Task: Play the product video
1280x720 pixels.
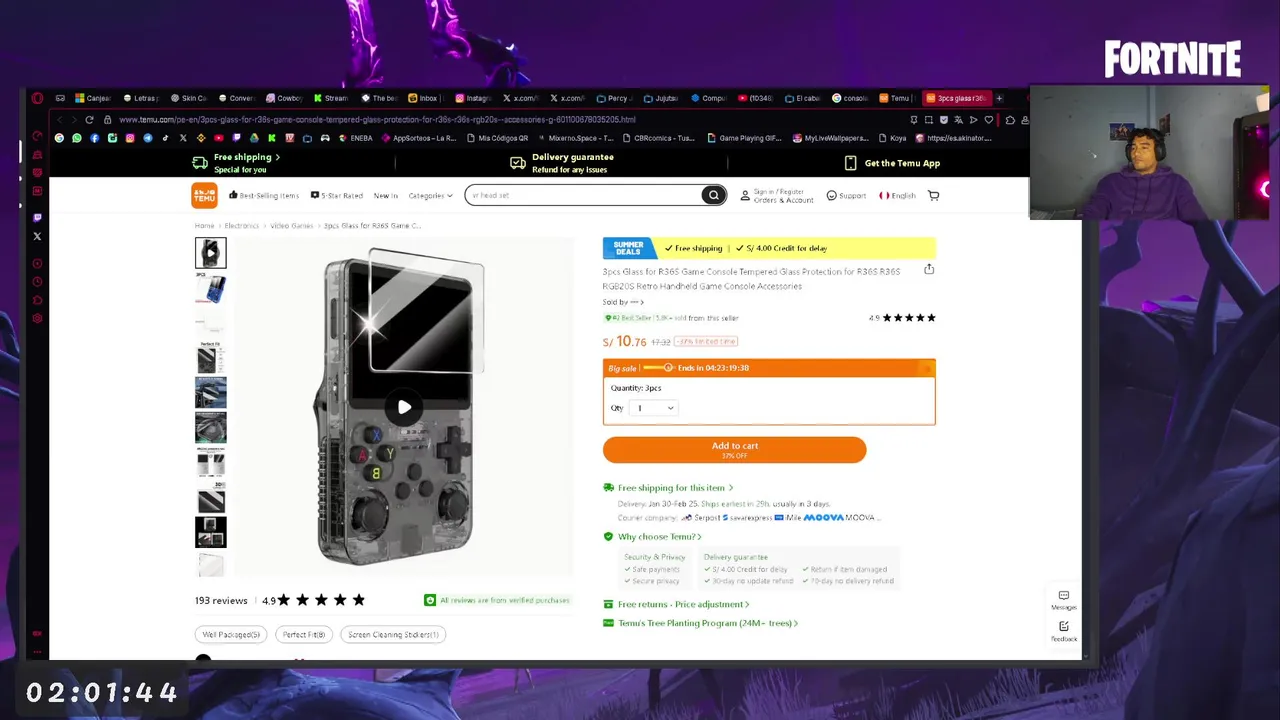Action: (x=404, y=407)
